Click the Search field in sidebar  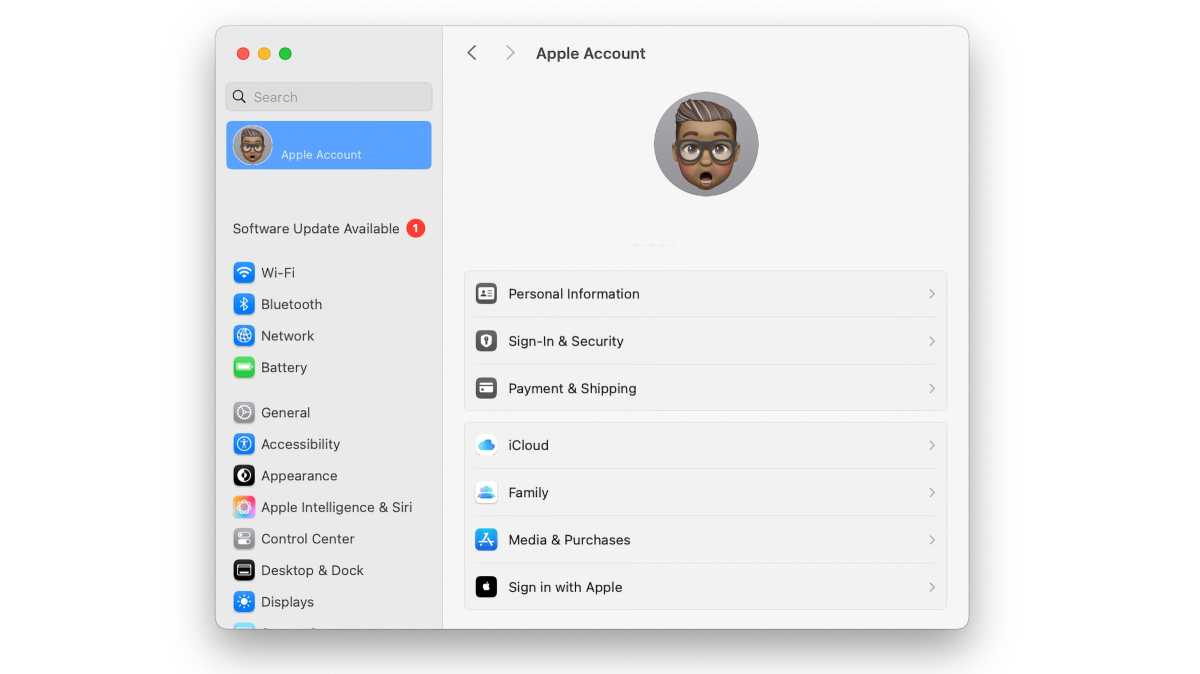(328, 96)
